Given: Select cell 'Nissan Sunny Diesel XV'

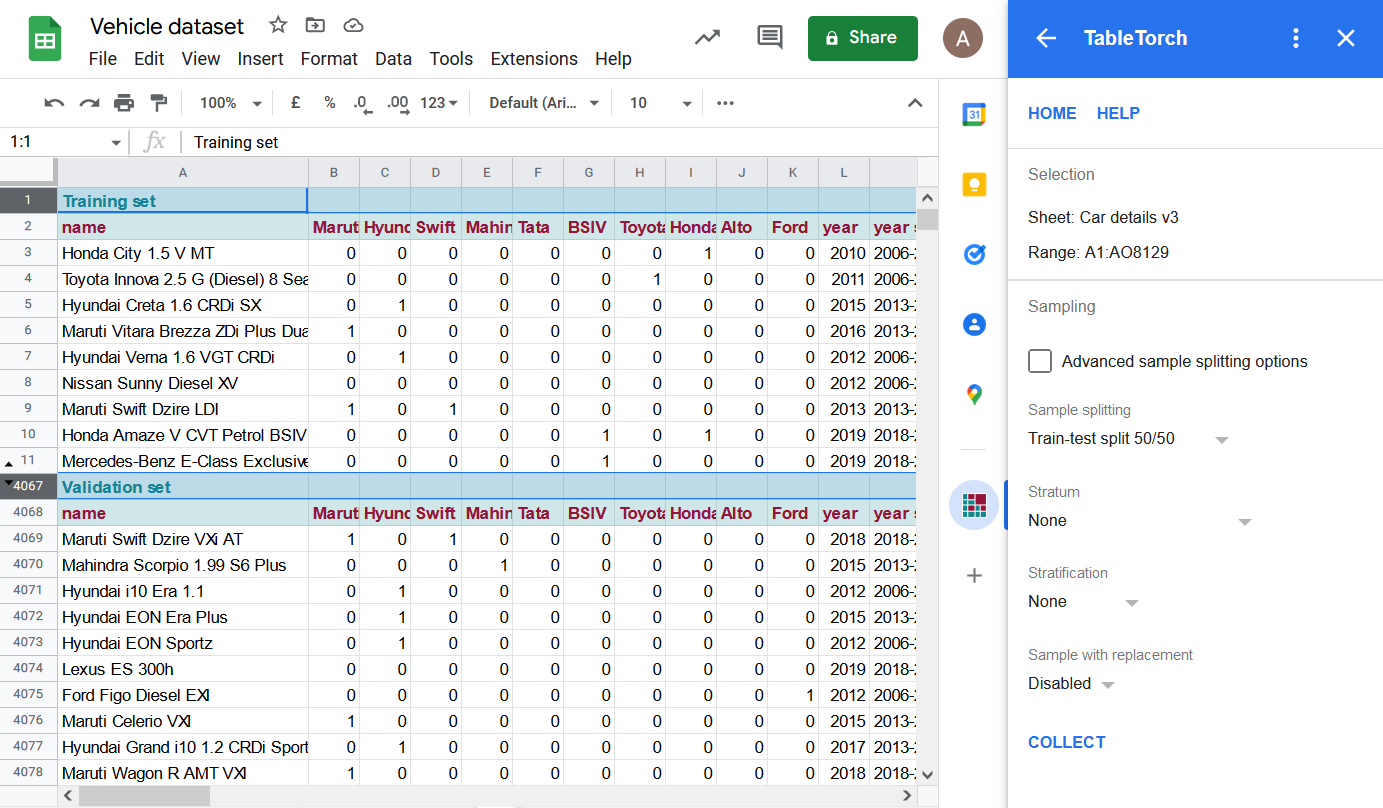Looking at the screenshot, I should [182, 383].
